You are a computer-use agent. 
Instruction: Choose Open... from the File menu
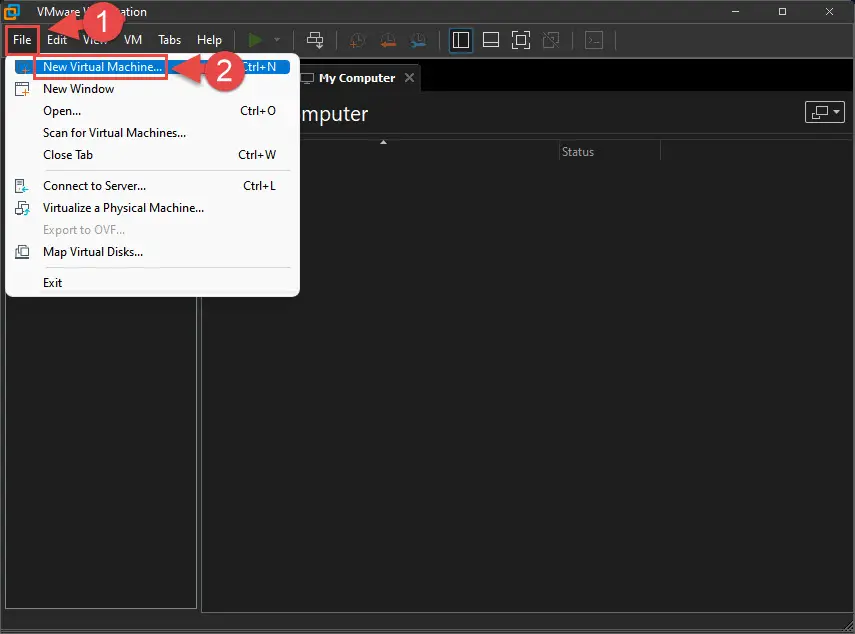coord(152,111)
